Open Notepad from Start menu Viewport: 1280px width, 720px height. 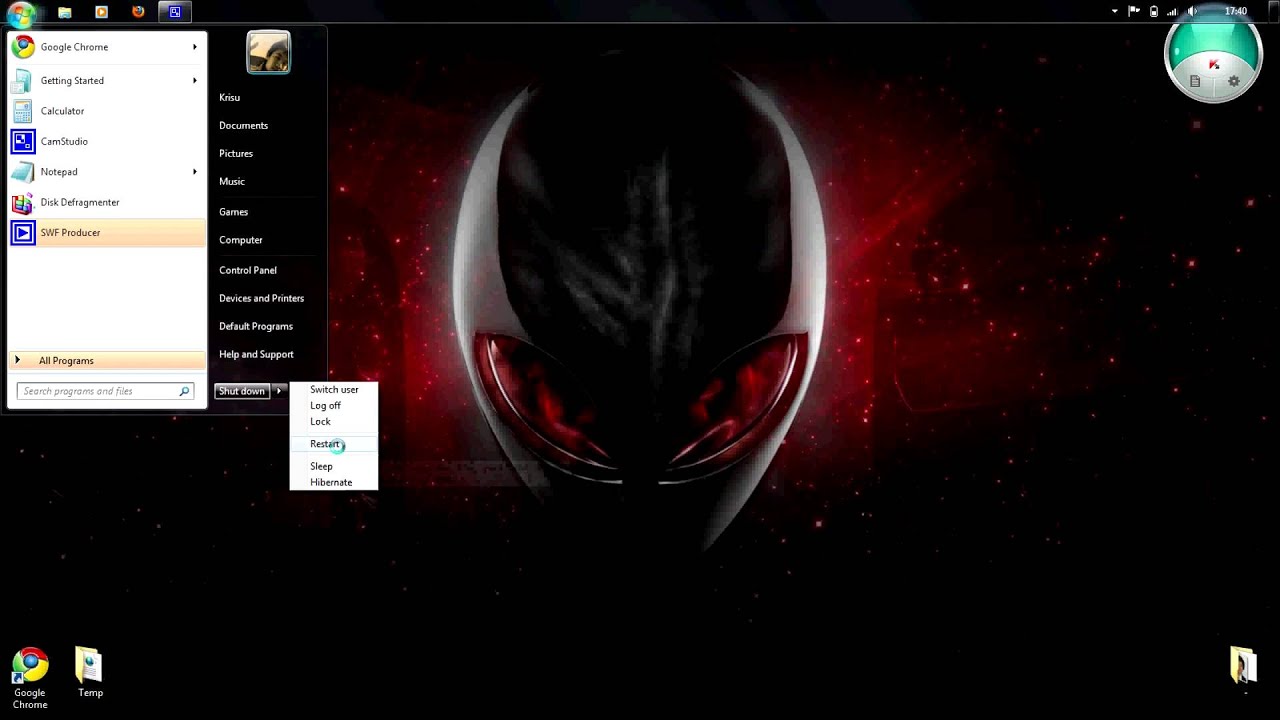[x=107, y=172]
